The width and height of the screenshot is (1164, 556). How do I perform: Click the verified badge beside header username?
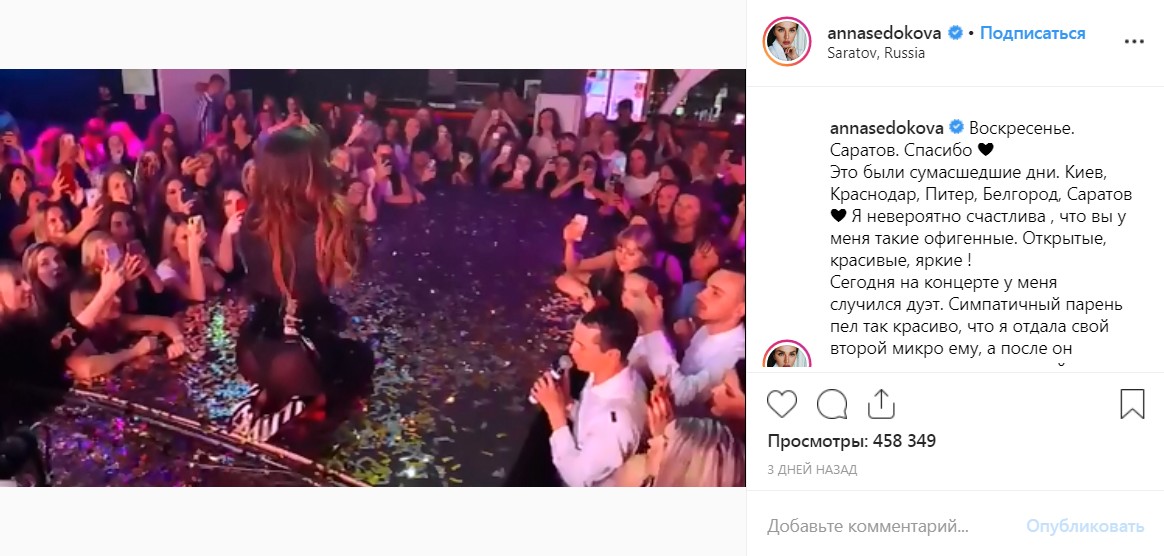956,33
